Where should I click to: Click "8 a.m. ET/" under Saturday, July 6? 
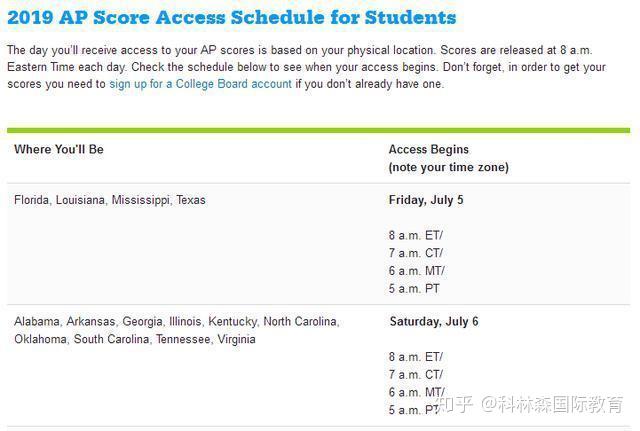(415, 357)
